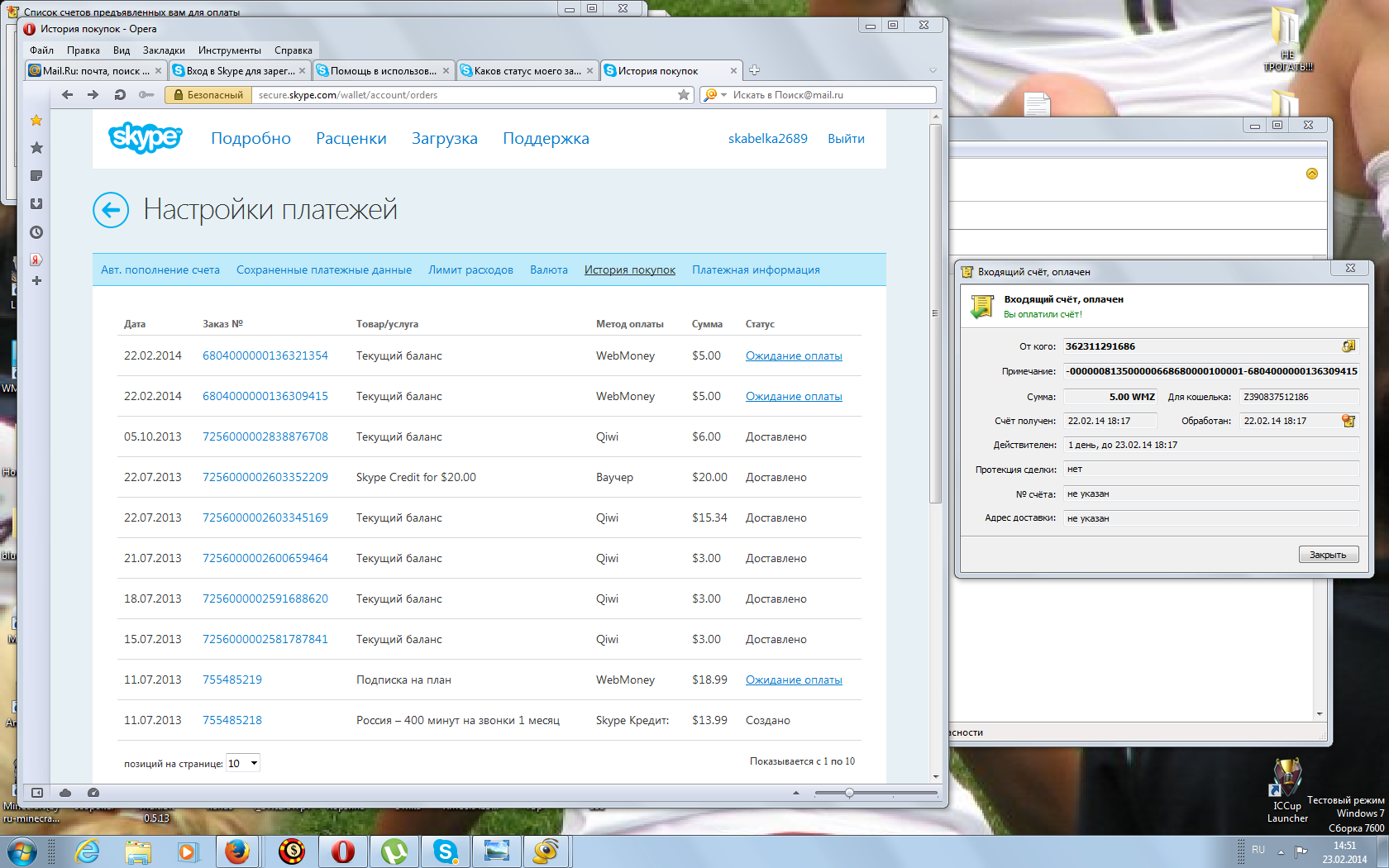Open order 6804000000136321354 link
This screenshot has height=868, width=1389.
265,355
